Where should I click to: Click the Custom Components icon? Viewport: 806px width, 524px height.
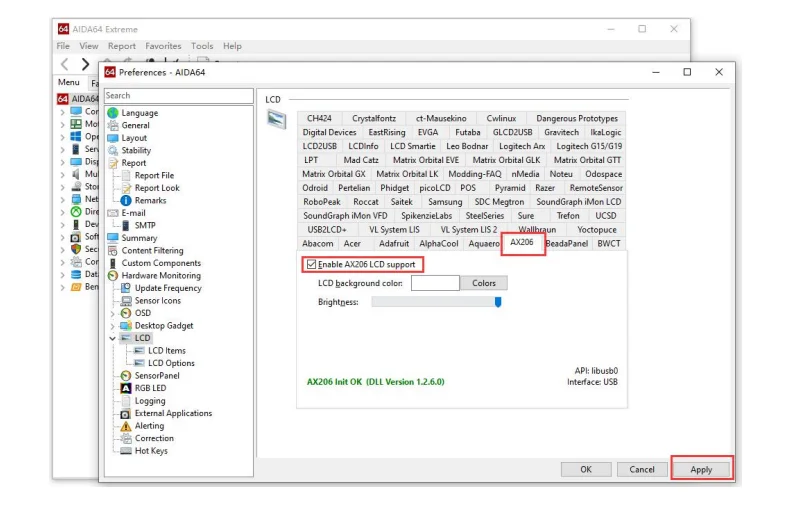(113, 263)
